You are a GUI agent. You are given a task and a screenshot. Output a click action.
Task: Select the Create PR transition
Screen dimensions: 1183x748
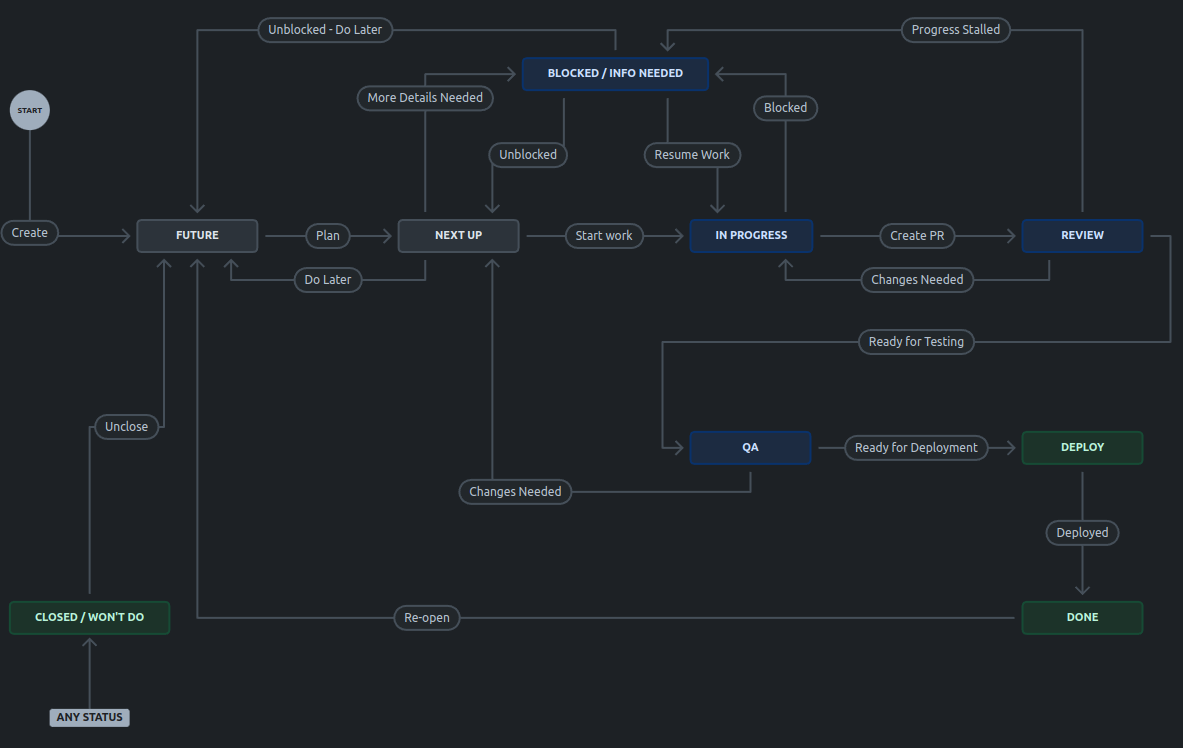[x=917, y=235]
